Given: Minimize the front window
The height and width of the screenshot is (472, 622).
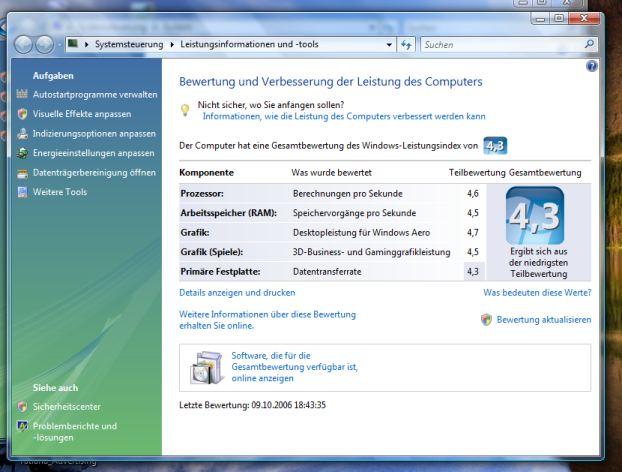Looking at the screenshot, I should click(x=541, y=18).
